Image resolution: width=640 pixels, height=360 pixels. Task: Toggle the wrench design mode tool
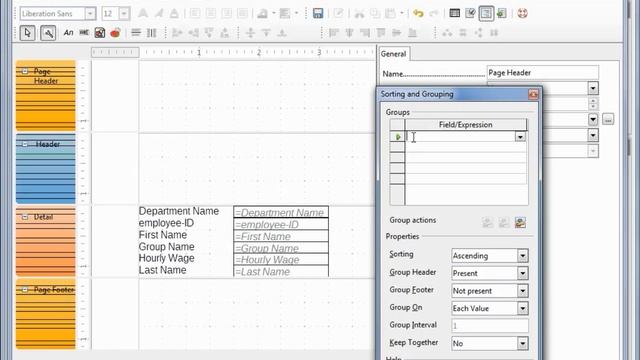(48, 33)
